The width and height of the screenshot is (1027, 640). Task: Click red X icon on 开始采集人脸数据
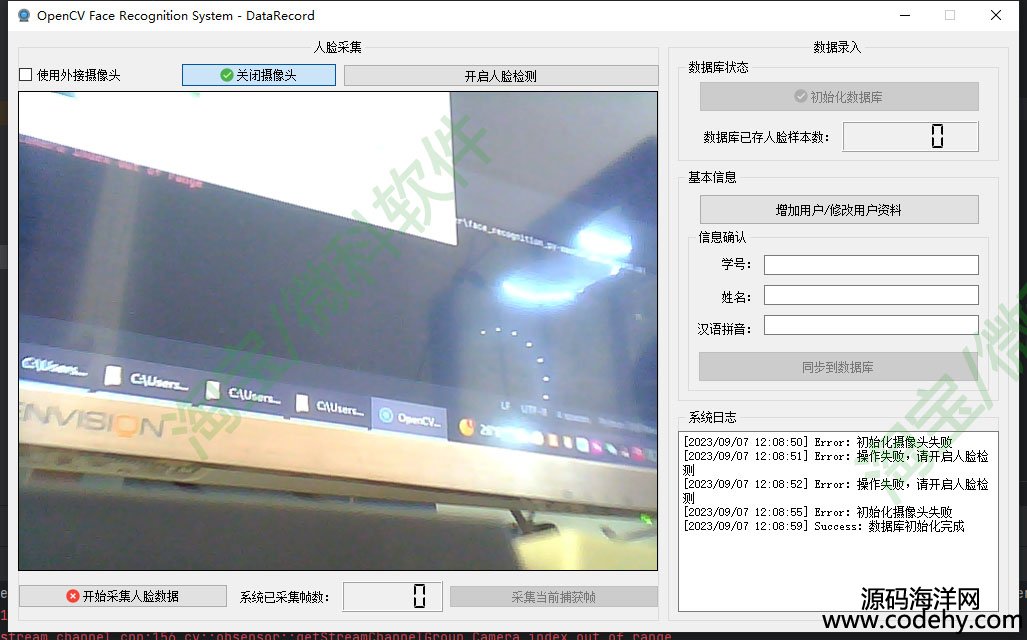pyautogui.click(x=72, y=596)
